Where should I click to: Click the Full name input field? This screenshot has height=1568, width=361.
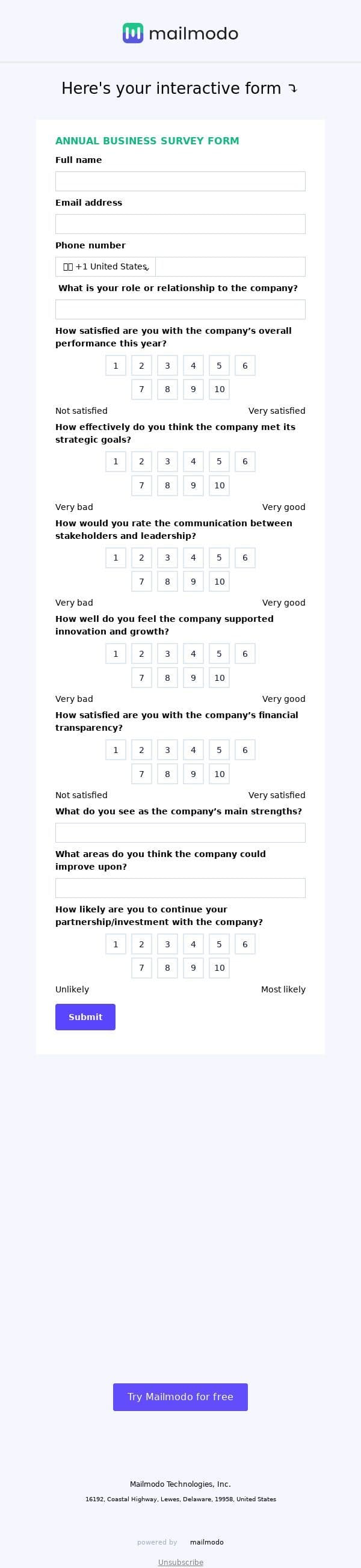click(x=180, y=182)
